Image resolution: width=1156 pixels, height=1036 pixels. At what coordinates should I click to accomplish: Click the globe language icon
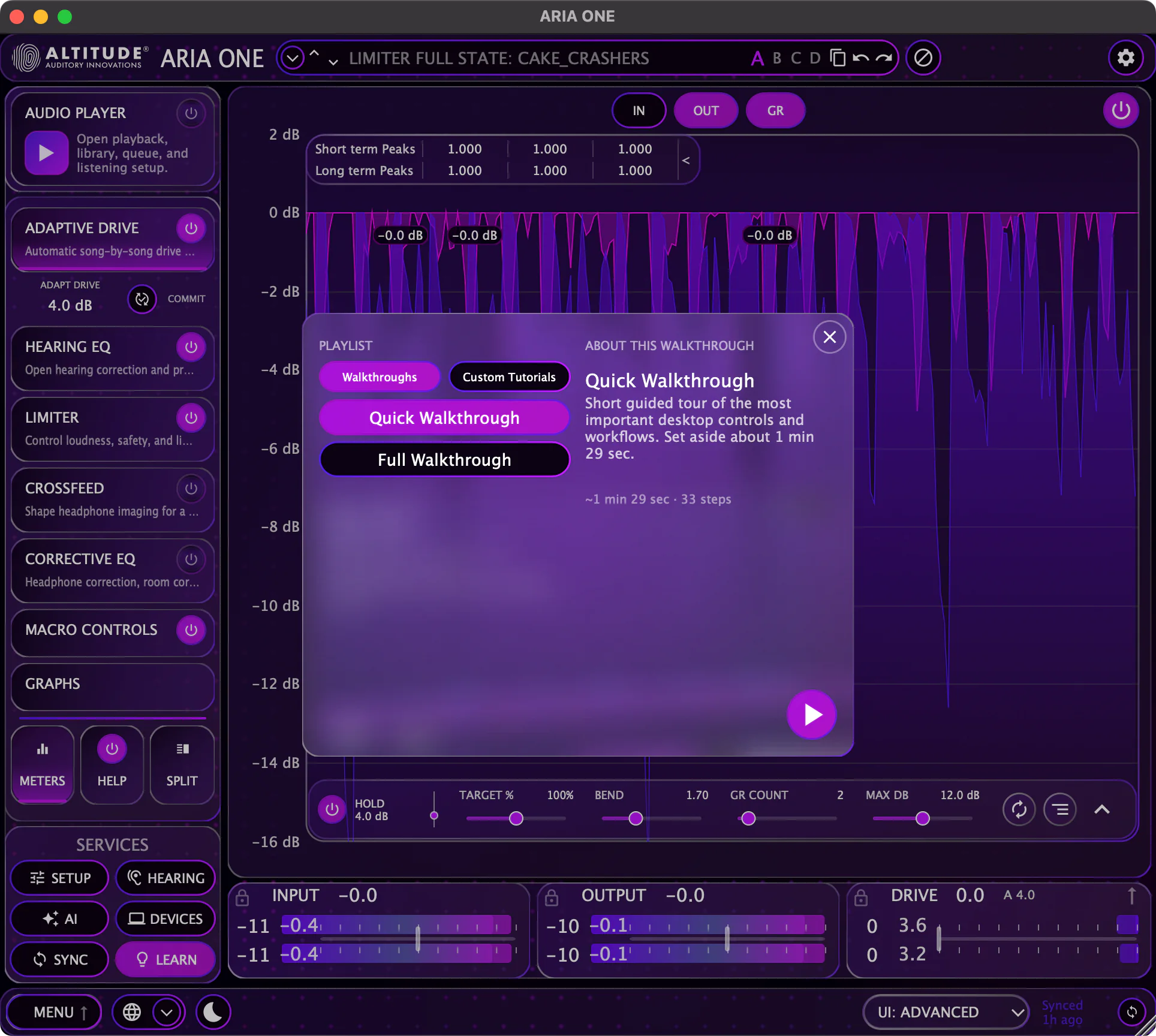click(132, 1012)
